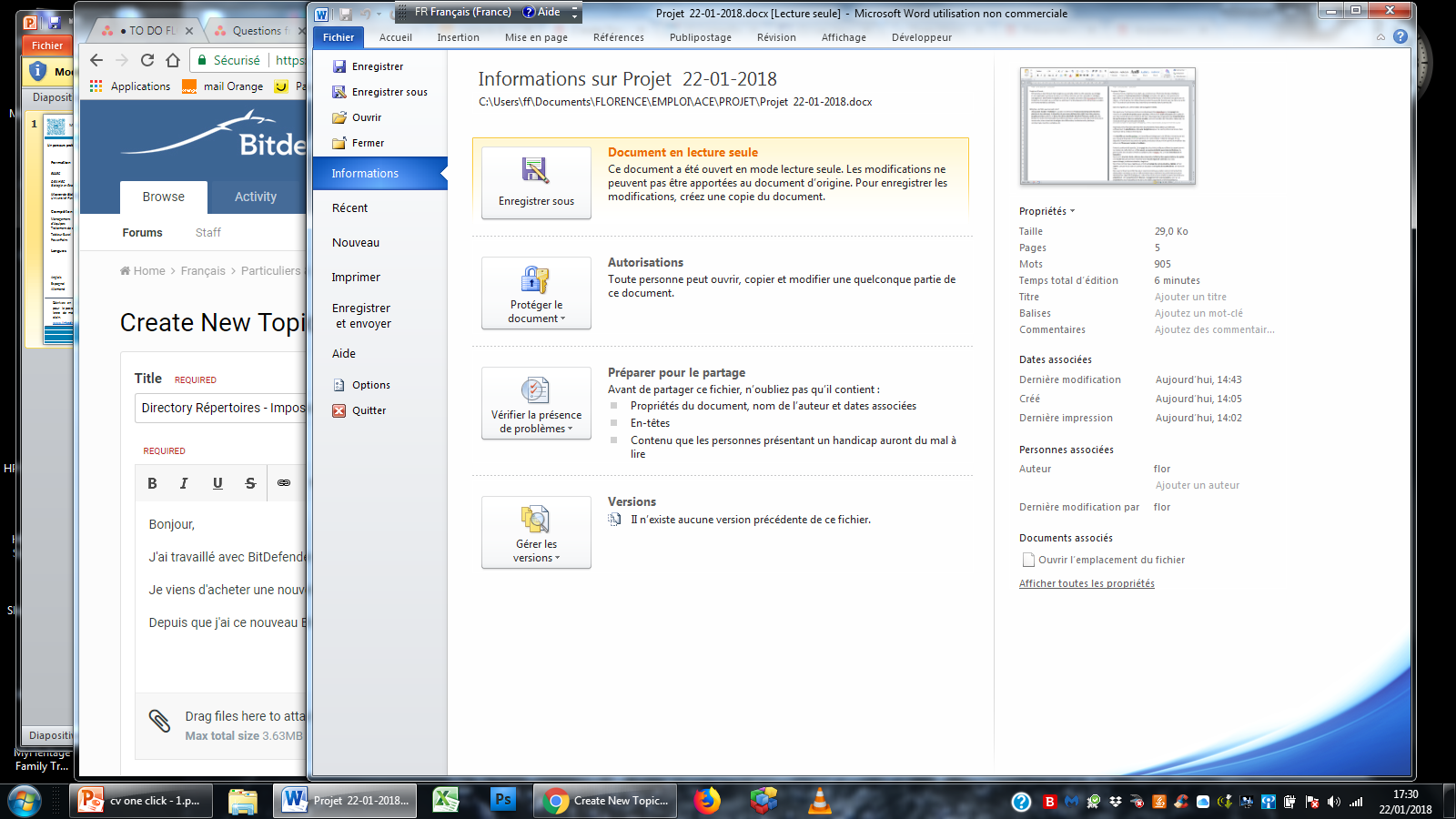Click the Enregistrer icon in Word's sidebar
The width and height of the screenshot is (1456, 819).
(x=339, y=66)
